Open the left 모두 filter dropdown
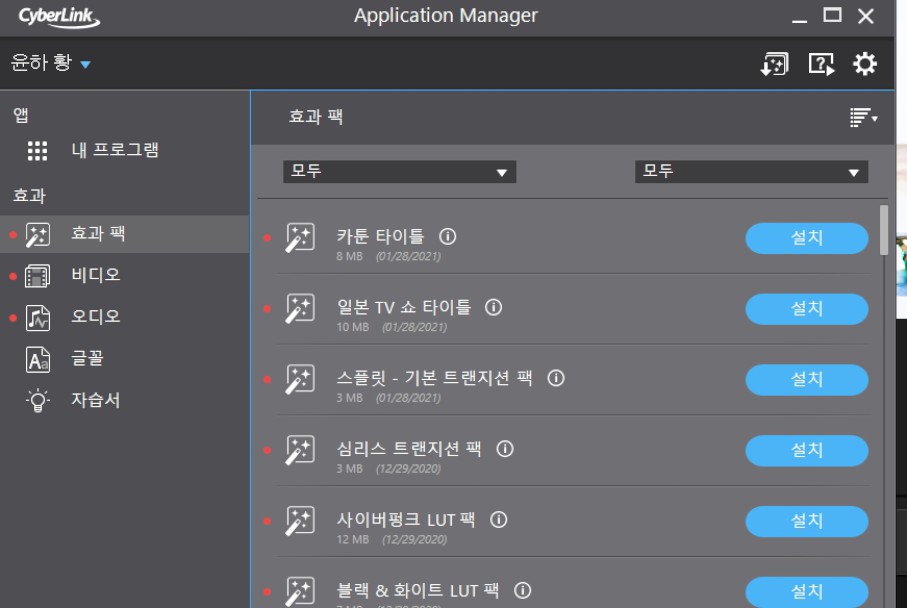The image size is (907, 608). [x=399, y=171]
